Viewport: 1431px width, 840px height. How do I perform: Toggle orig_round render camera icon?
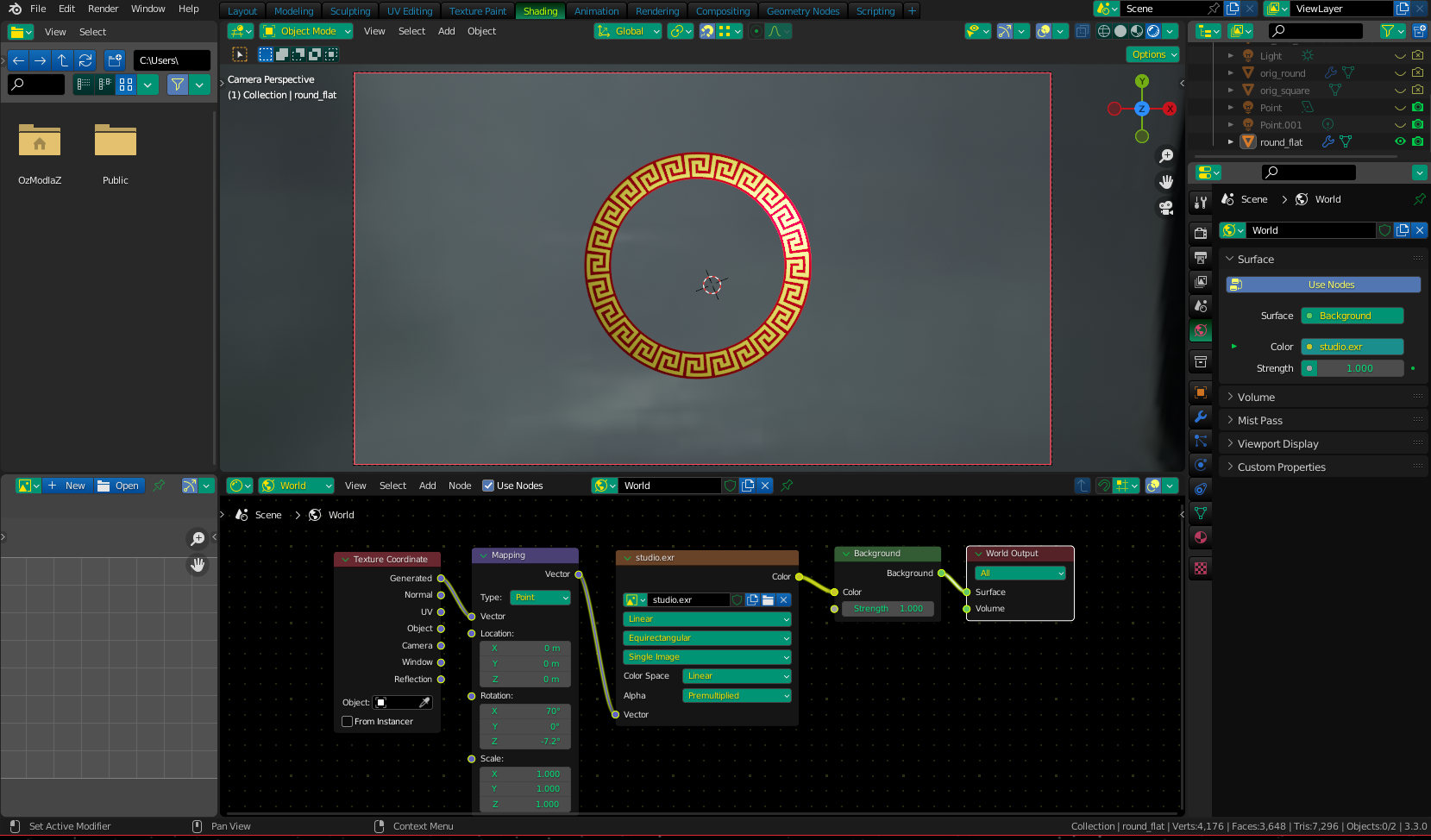point(1417,73)
